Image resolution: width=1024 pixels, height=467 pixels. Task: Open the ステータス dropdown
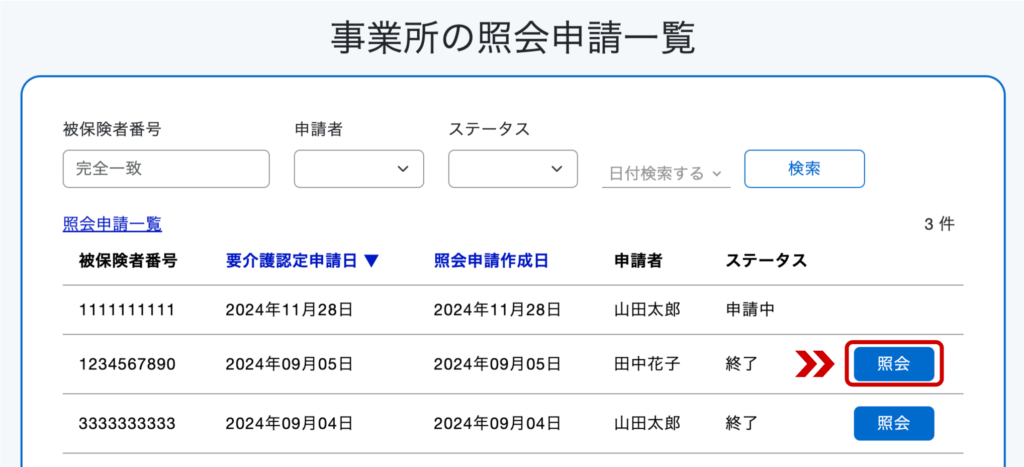pyautogui.click(x=513, y=169)
